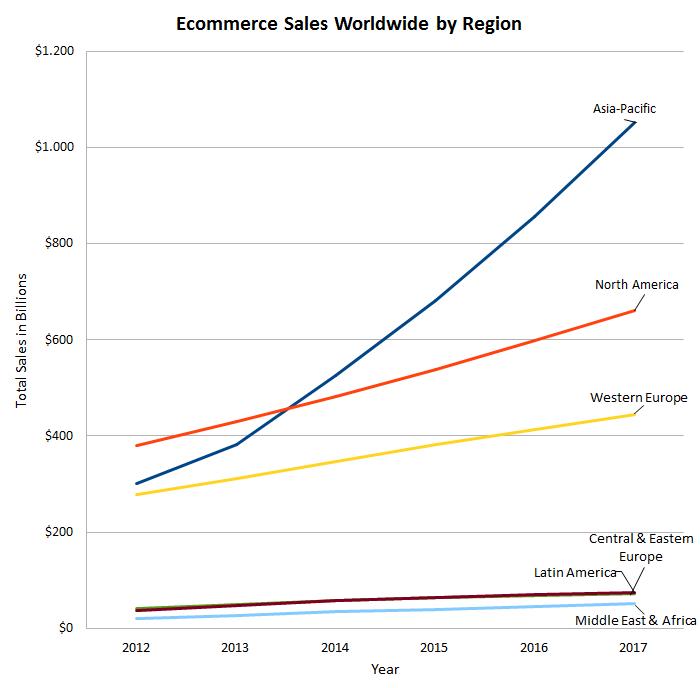Select the 'Central & Eastern Europe' label
Viewport: 700px width, 688px height.
640,547
